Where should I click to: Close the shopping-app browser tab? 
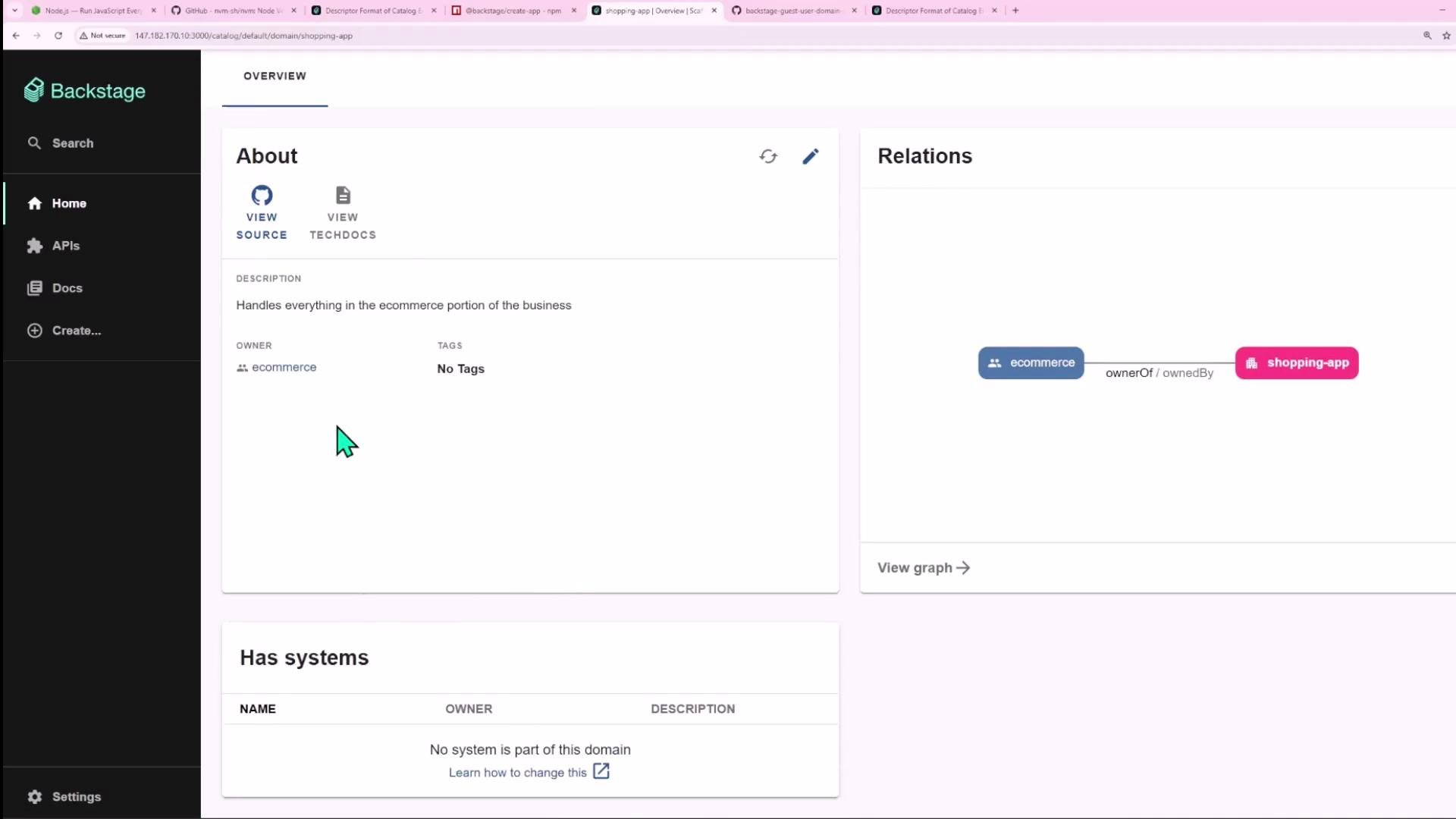pos(714,11)
